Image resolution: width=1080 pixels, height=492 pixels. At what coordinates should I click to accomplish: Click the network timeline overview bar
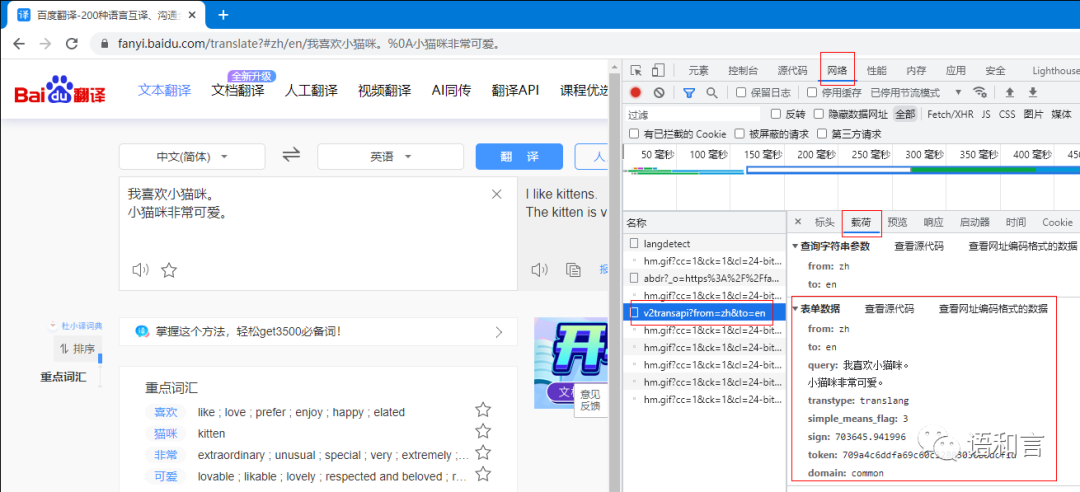tap(851, 170)
